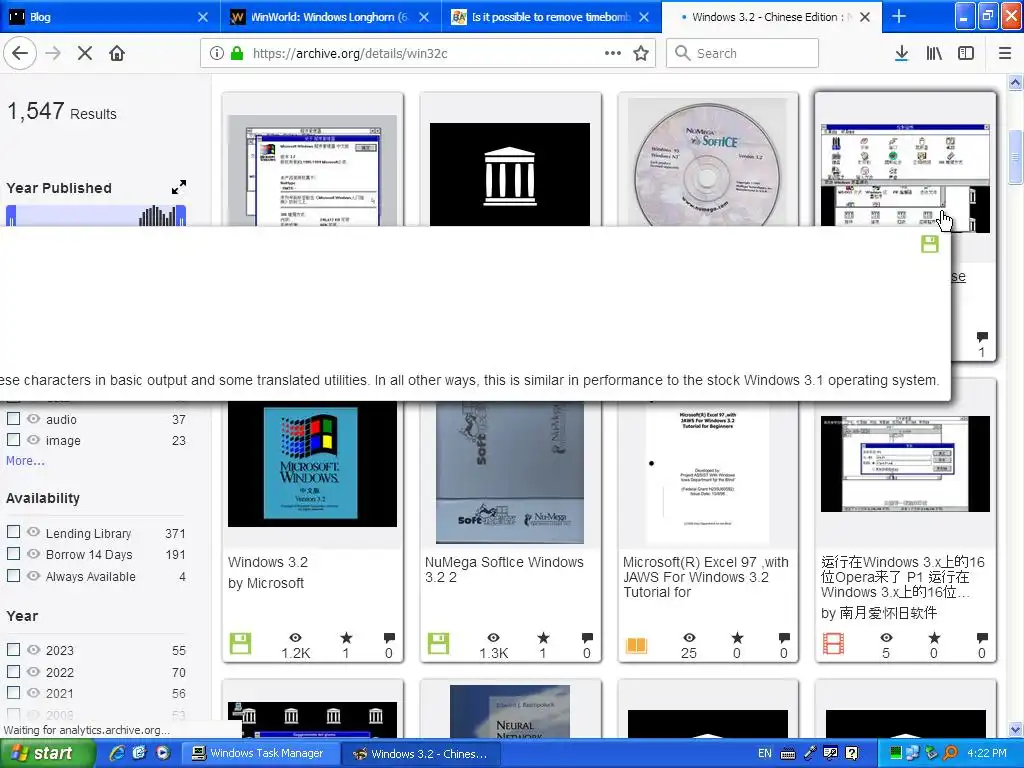Stop loading the page

(x=85, y=54)
